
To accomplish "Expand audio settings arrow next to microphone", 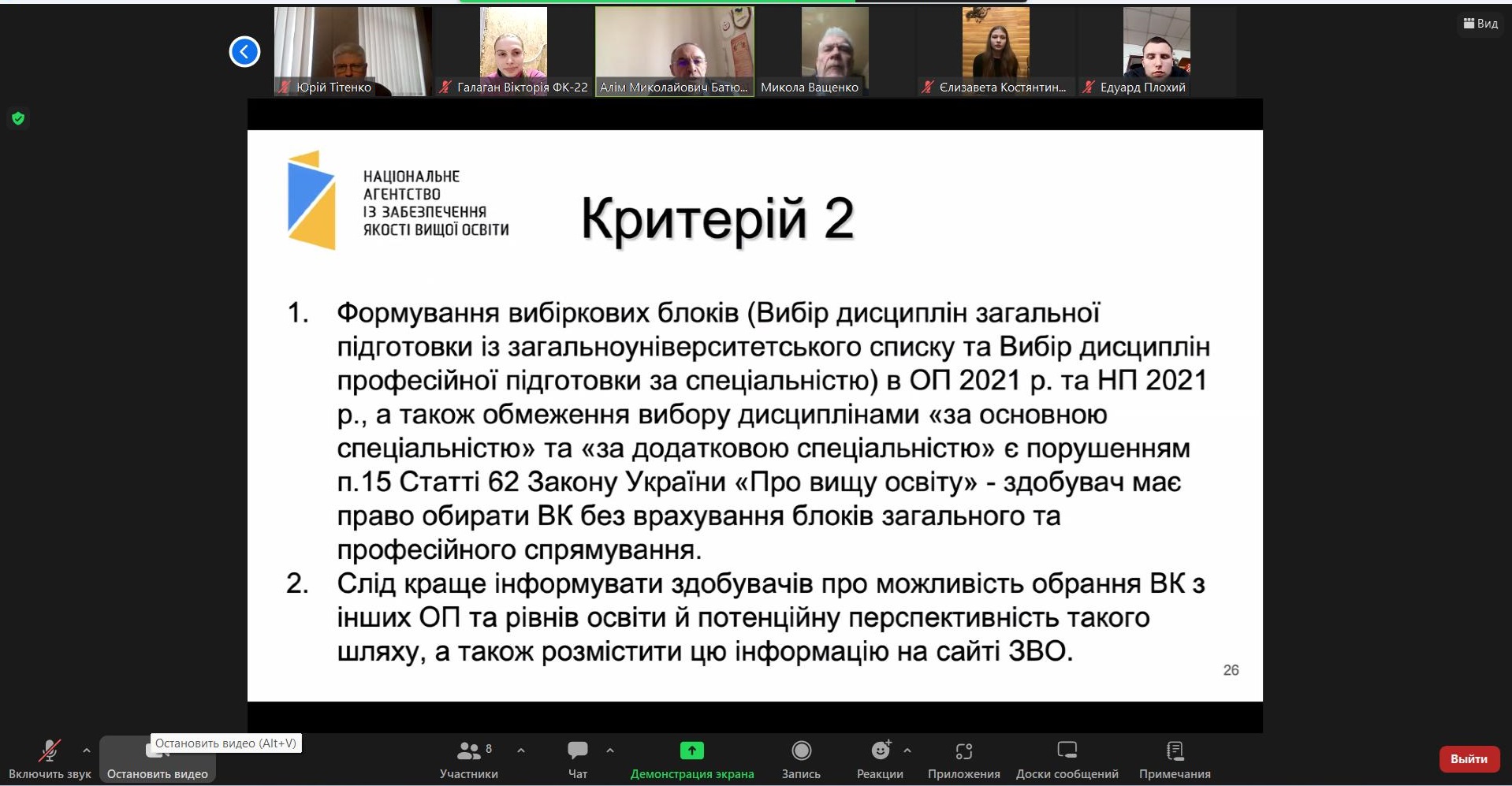I will [86, 751].
